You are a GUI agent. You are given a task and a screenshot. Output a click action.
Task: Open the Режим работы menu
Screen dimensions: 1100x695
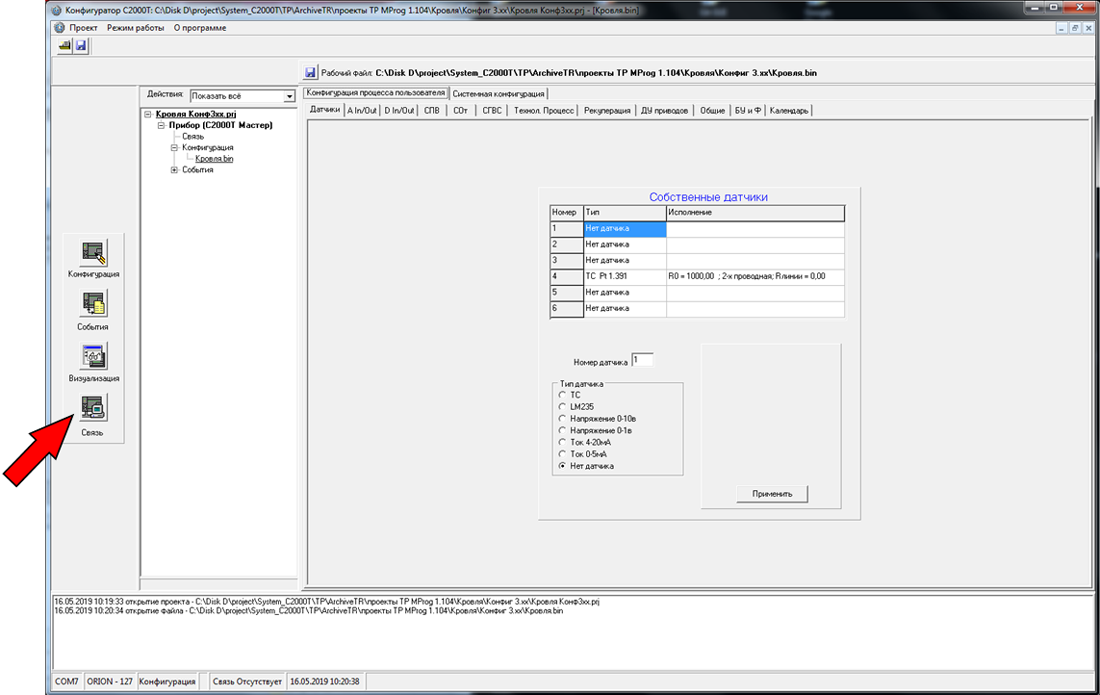[135, 28]
